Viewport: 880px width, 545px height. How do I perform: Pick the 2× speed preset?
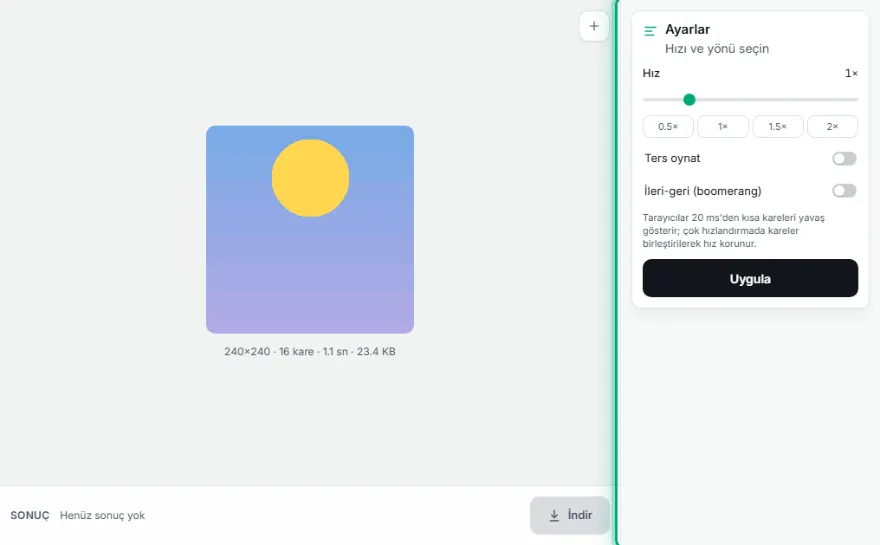tap(832, 126)
